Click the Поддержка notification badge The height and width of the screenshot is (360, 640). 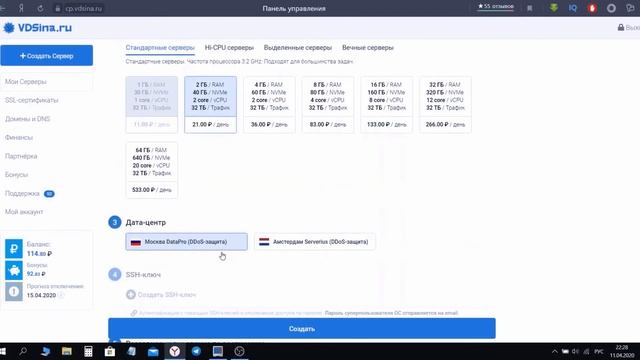[x=49, y=194]
